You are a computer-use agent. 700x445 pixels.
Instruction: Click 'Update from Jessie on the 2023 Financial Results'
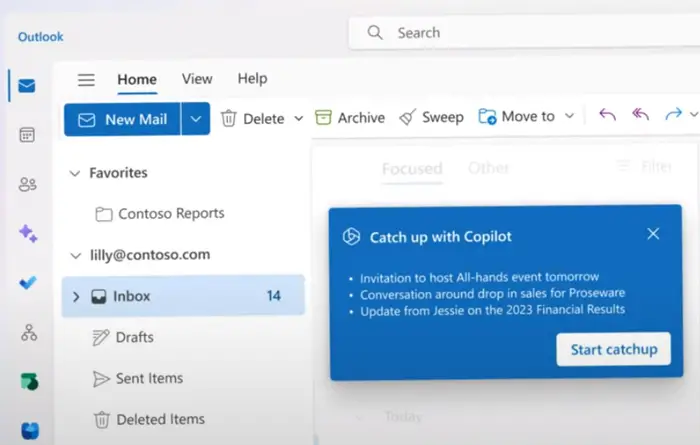pos(492,310)
